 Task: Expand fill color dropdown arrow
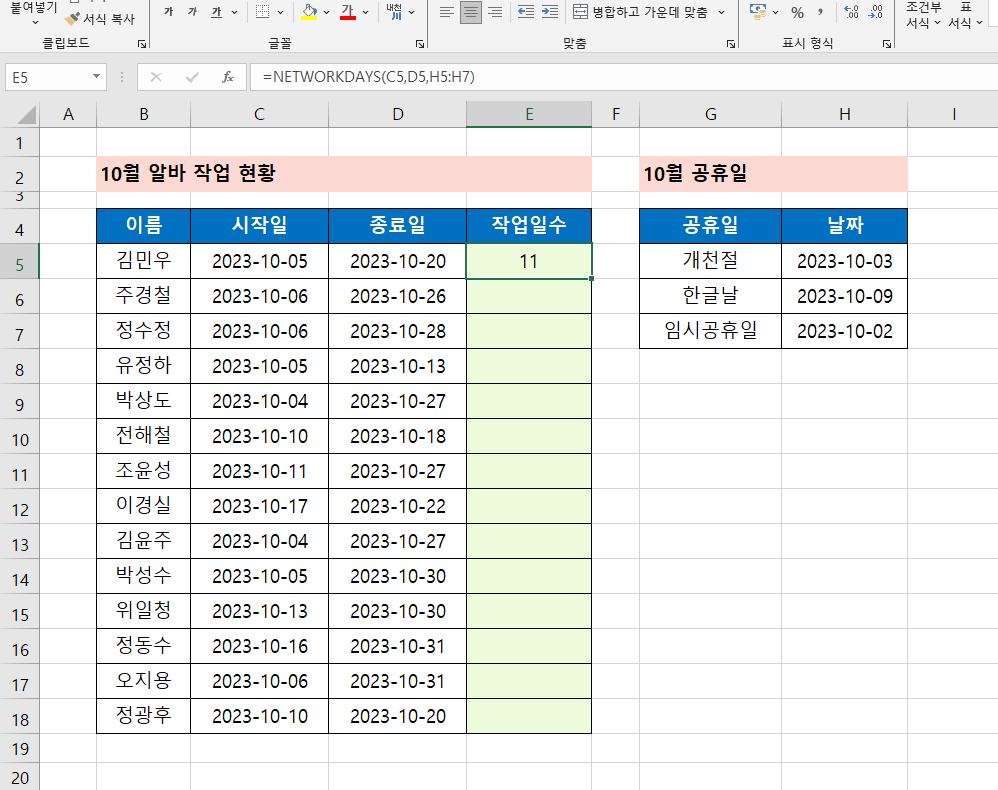tap(327, 12)
